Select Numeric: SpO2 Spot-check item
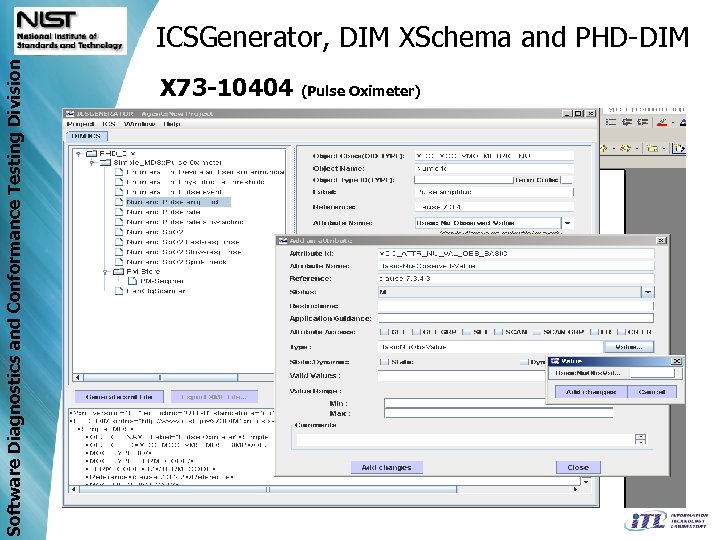 [x=177, y=262]
